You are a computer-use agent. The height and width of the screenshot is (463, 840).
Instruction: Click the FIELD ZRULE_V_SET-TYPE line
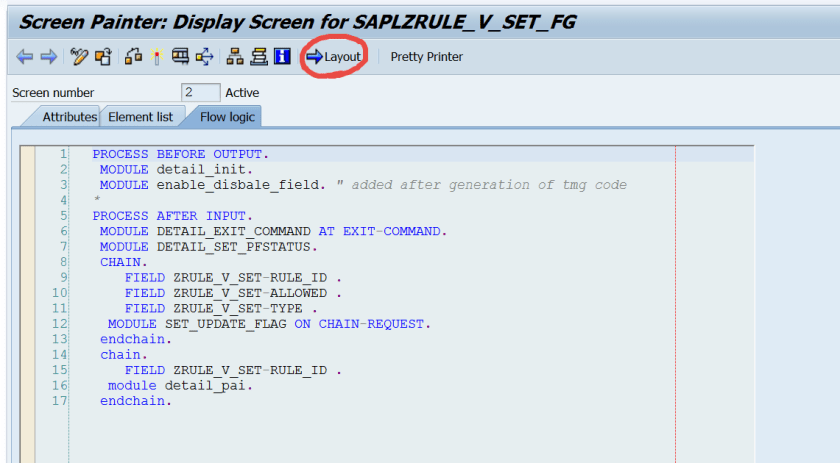pos(221,309)
